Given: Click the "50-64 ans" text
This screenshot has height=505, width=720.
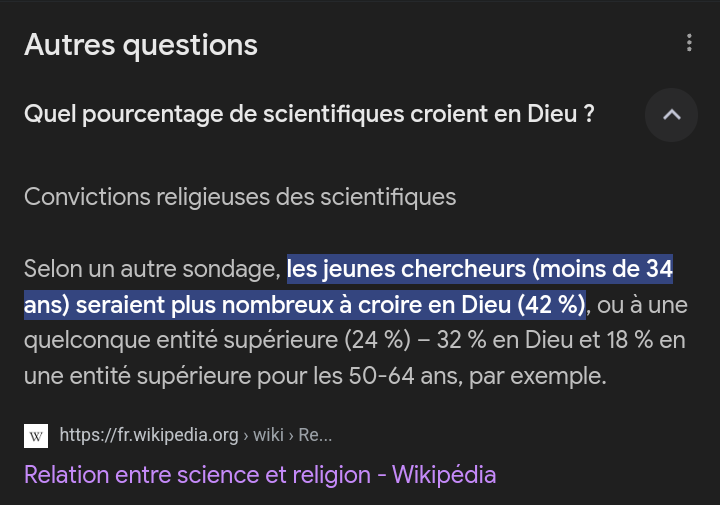Looking at the screenshot, I should coord(393,376).
